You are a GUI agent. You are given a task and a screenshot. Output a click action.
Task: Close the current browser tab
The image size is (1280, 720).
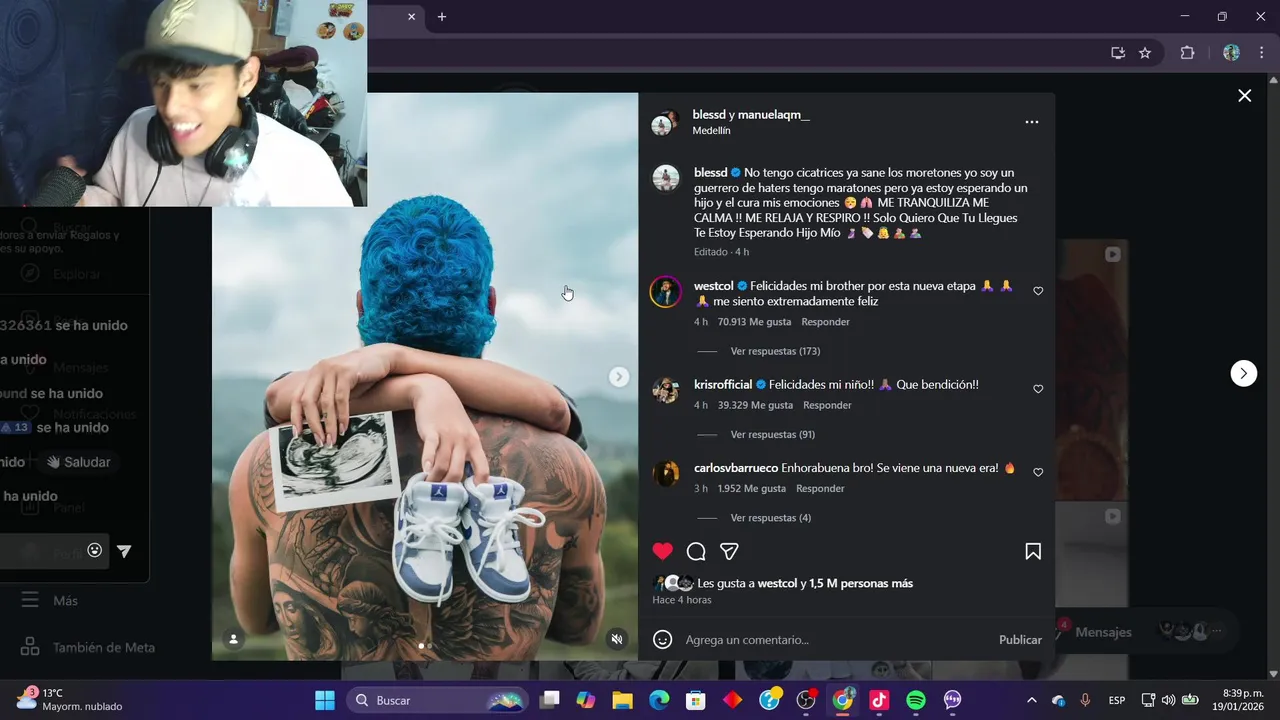tap(411, 16)
